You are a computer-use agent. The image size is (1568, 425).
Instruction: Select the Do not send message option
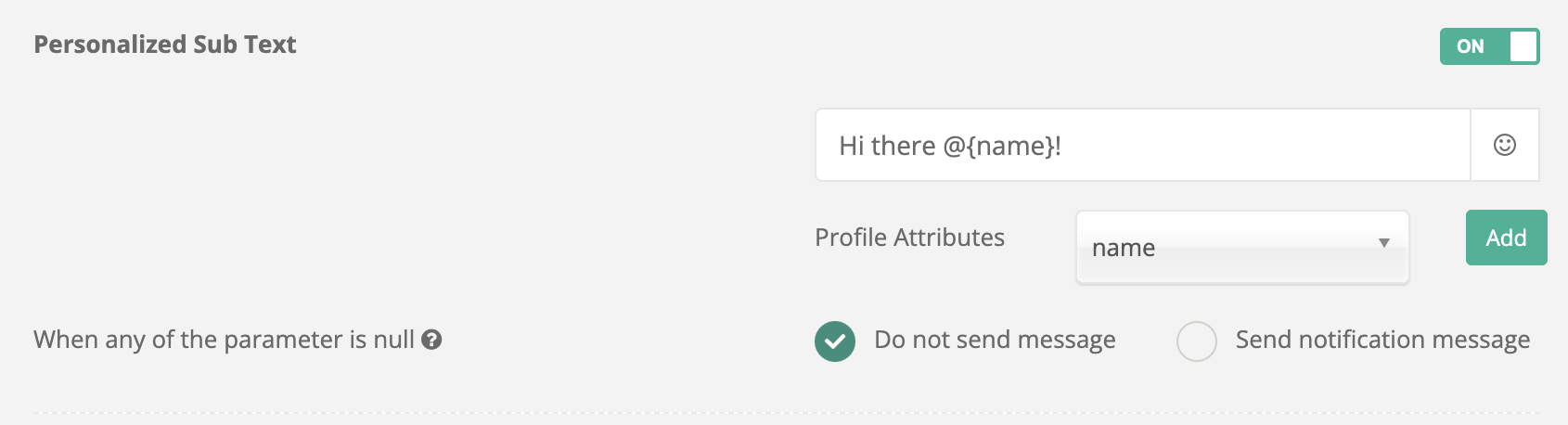835,341
